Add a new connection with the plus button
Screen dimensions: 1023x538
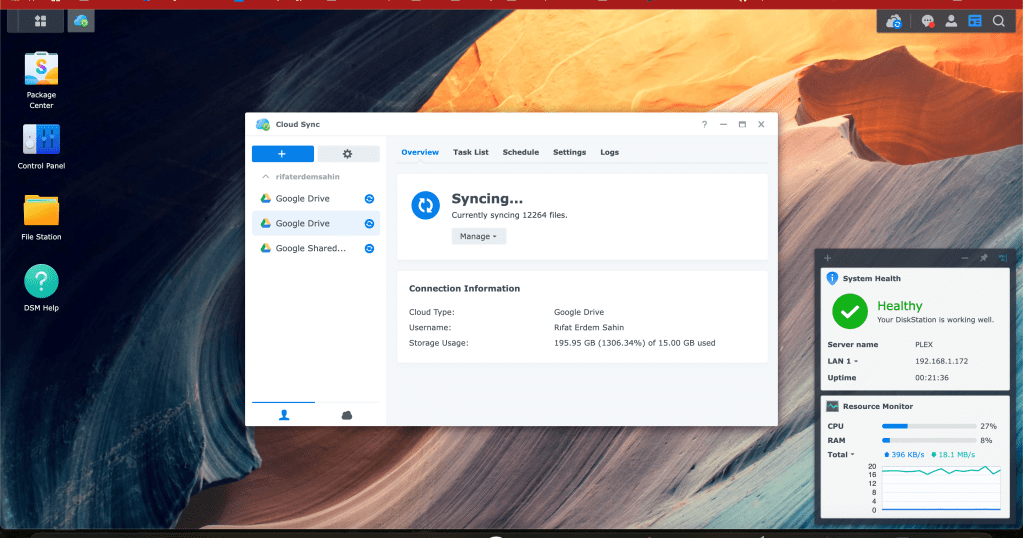(282, 154)
